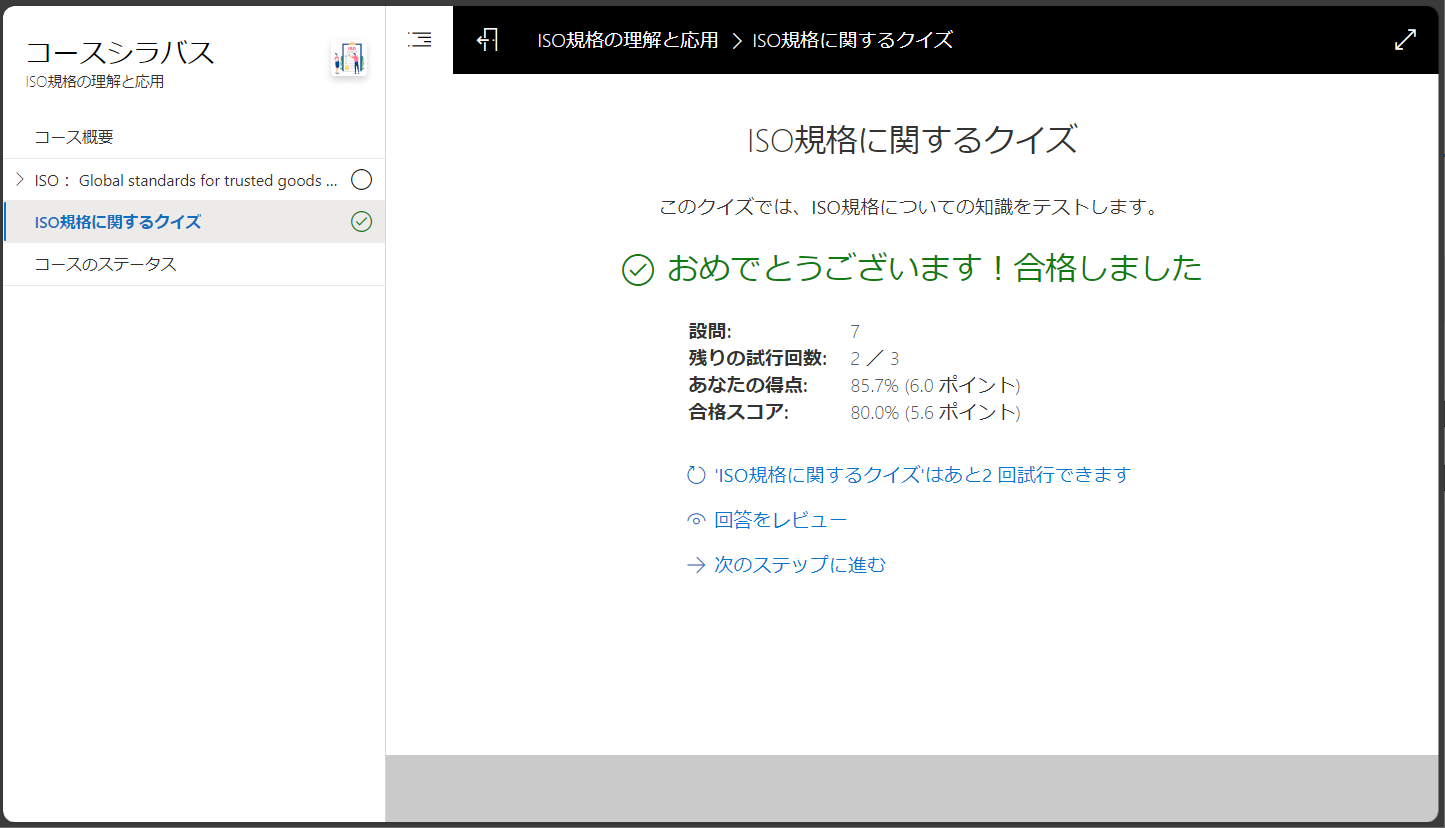This screenshot has width=1445, height=828.
Task: Toggle the syllabus sidebar hamburger icon
Action: (420, 40)
